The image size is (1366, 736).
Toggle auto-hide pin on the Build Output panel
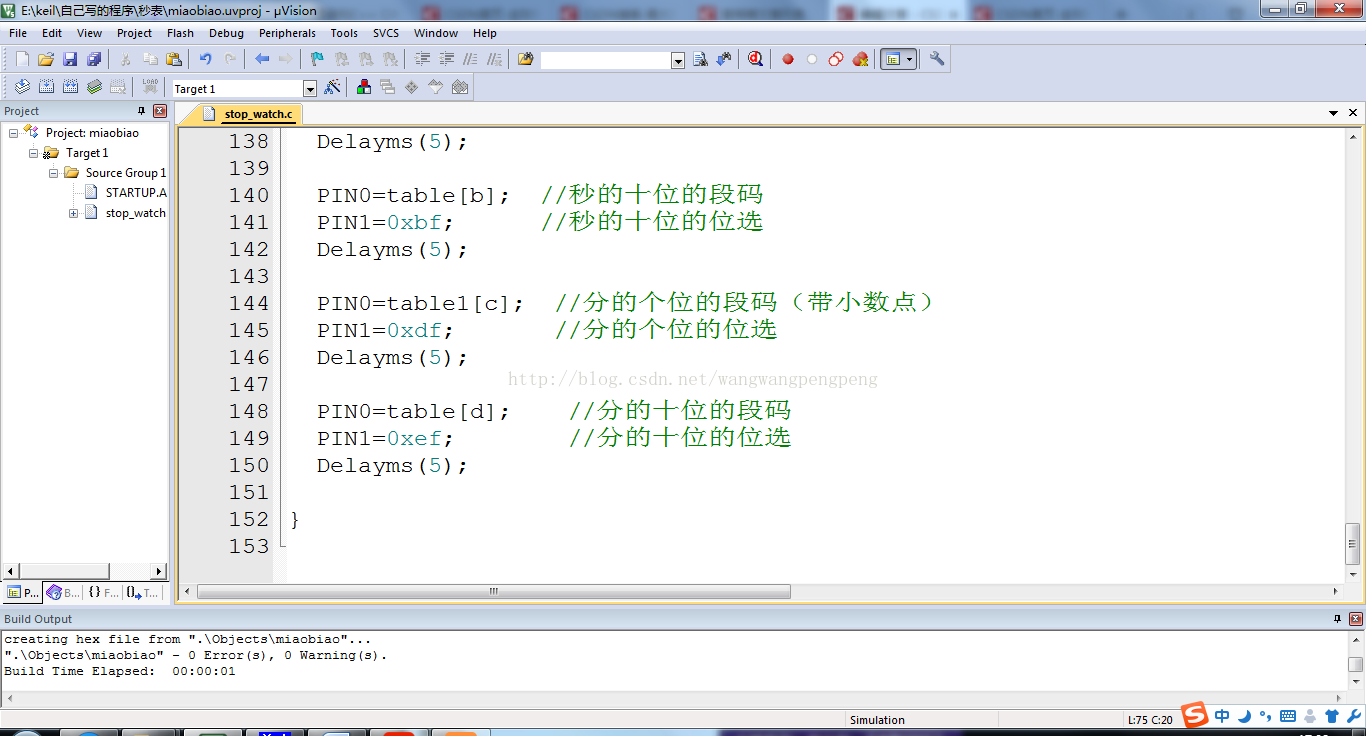click(1339, 619)
